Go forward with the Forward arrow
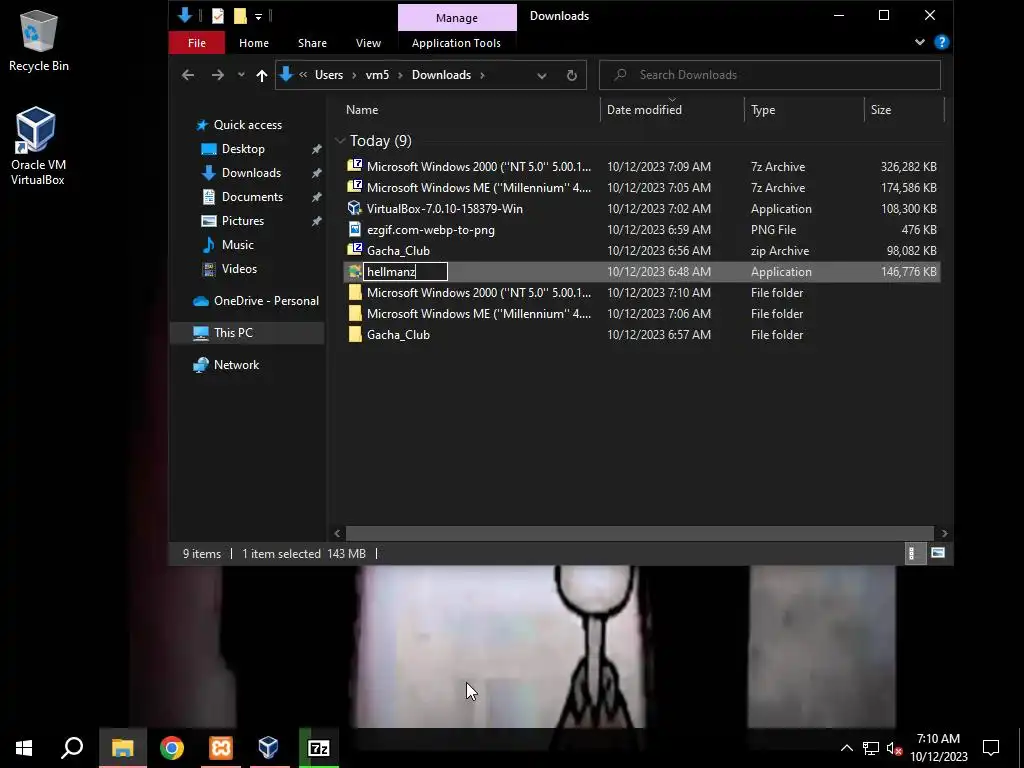Screen dimensions: 1024x768 coord(217,75)
